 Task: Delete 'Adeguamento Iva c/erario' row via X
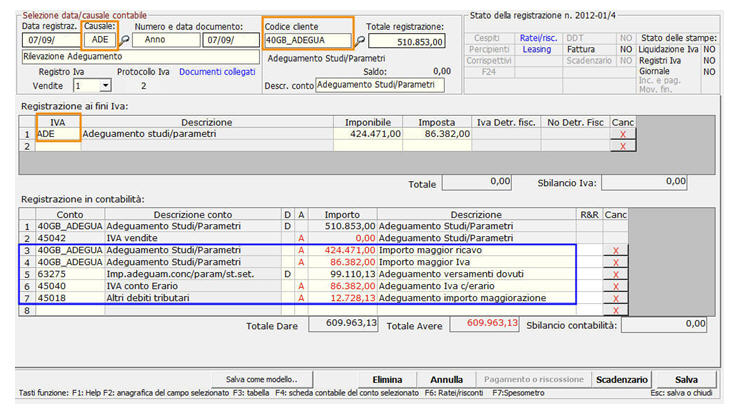(615, 287)
